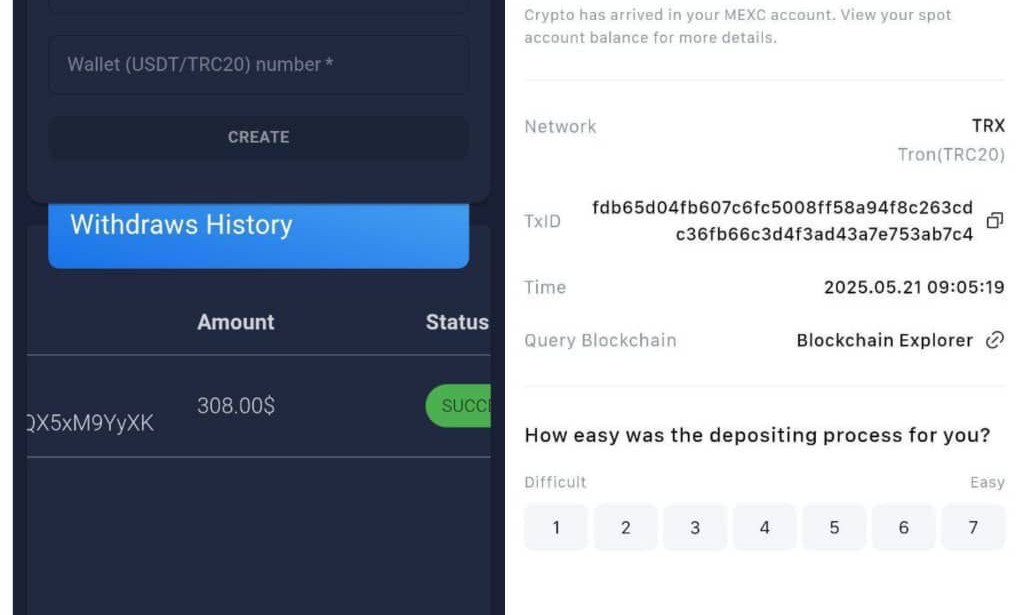Choose rating 3 for deposit ease
Image resolution: width=1024 pixels, height=615 pixels.
695,528
